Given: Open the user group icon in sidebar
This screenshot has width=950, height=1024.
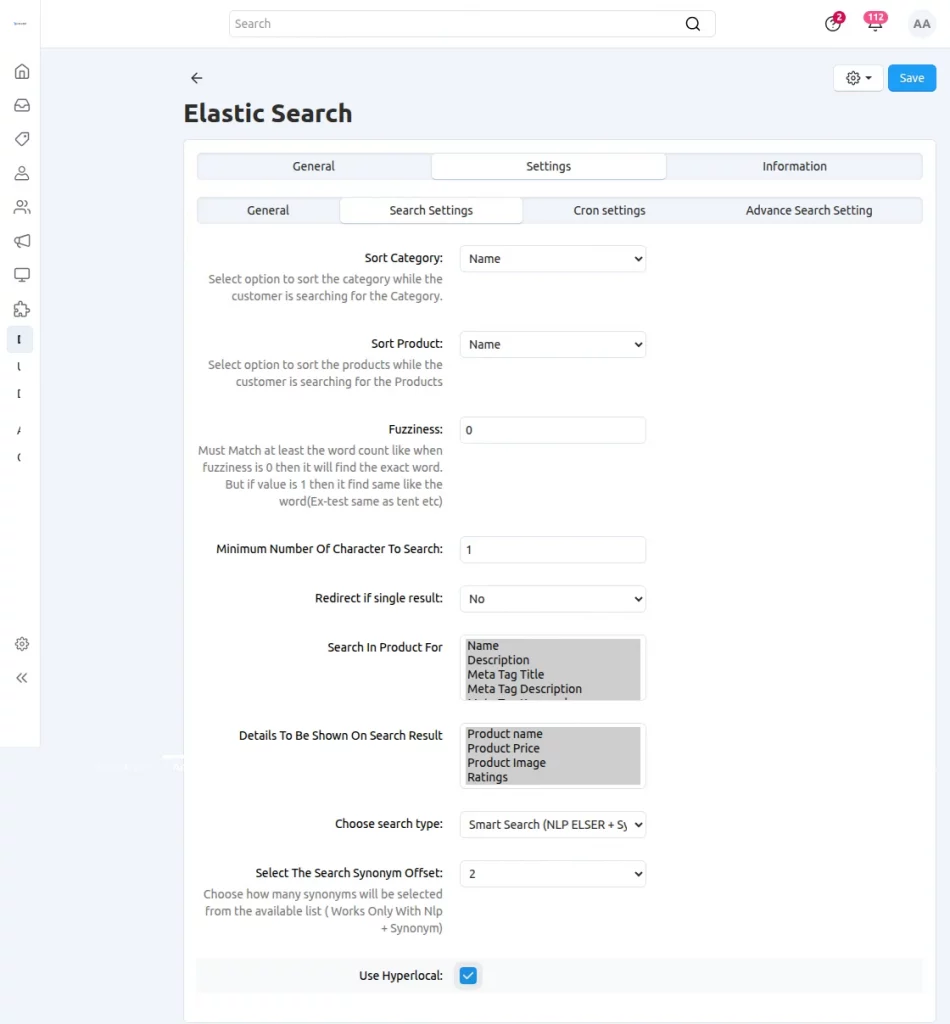Looking at the screenshot, I should tap(22, 207).
